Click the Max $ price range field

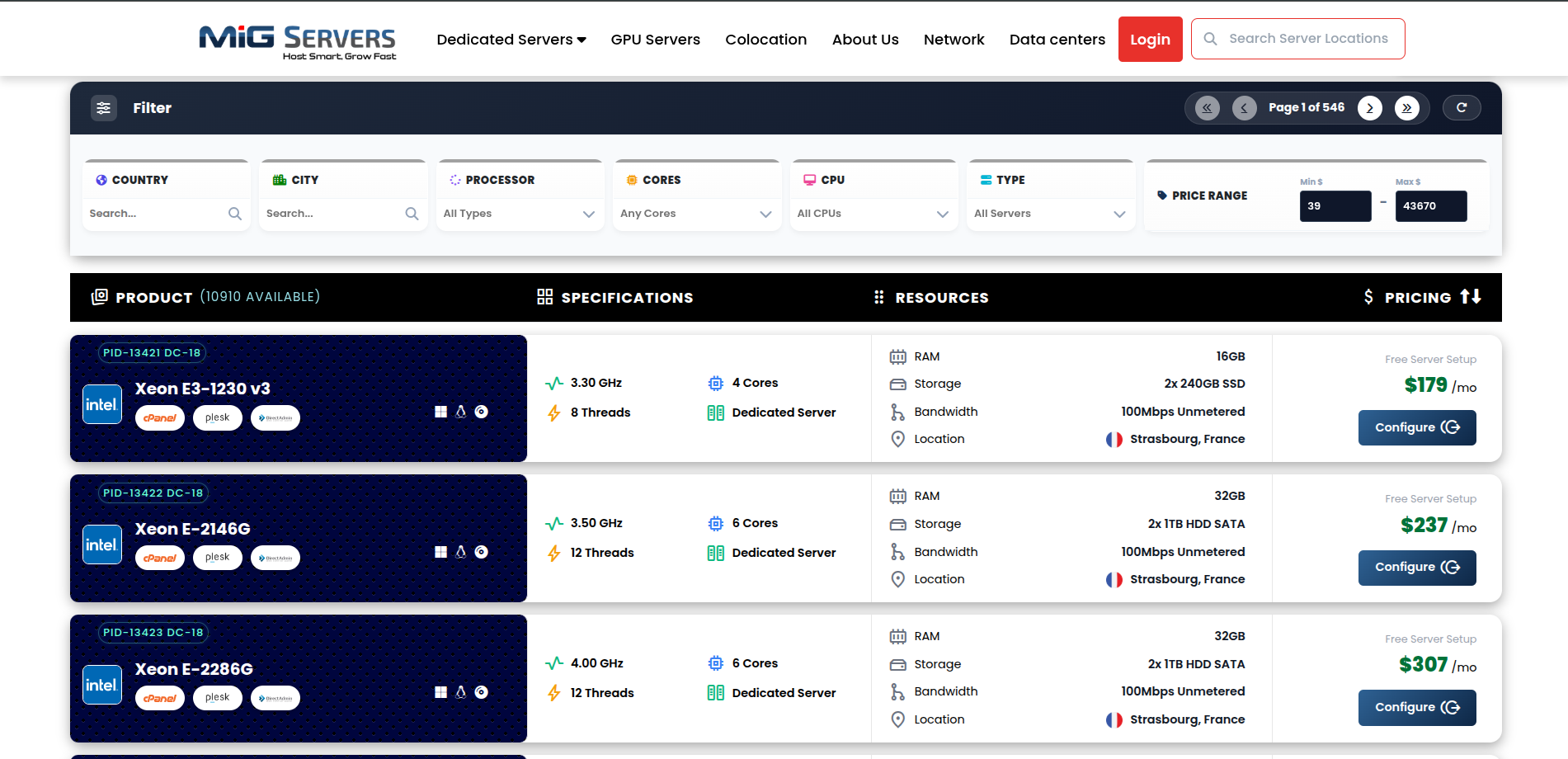tap(1430, 205)
